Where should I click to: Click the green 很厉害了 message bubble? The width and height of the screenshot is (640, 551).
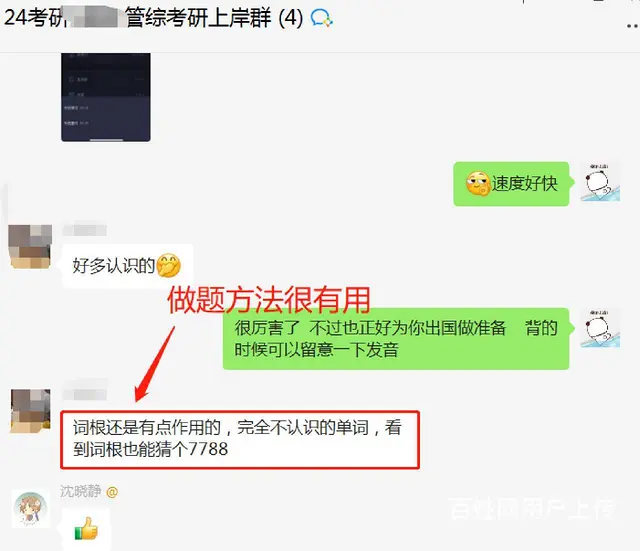click(396, 339)
